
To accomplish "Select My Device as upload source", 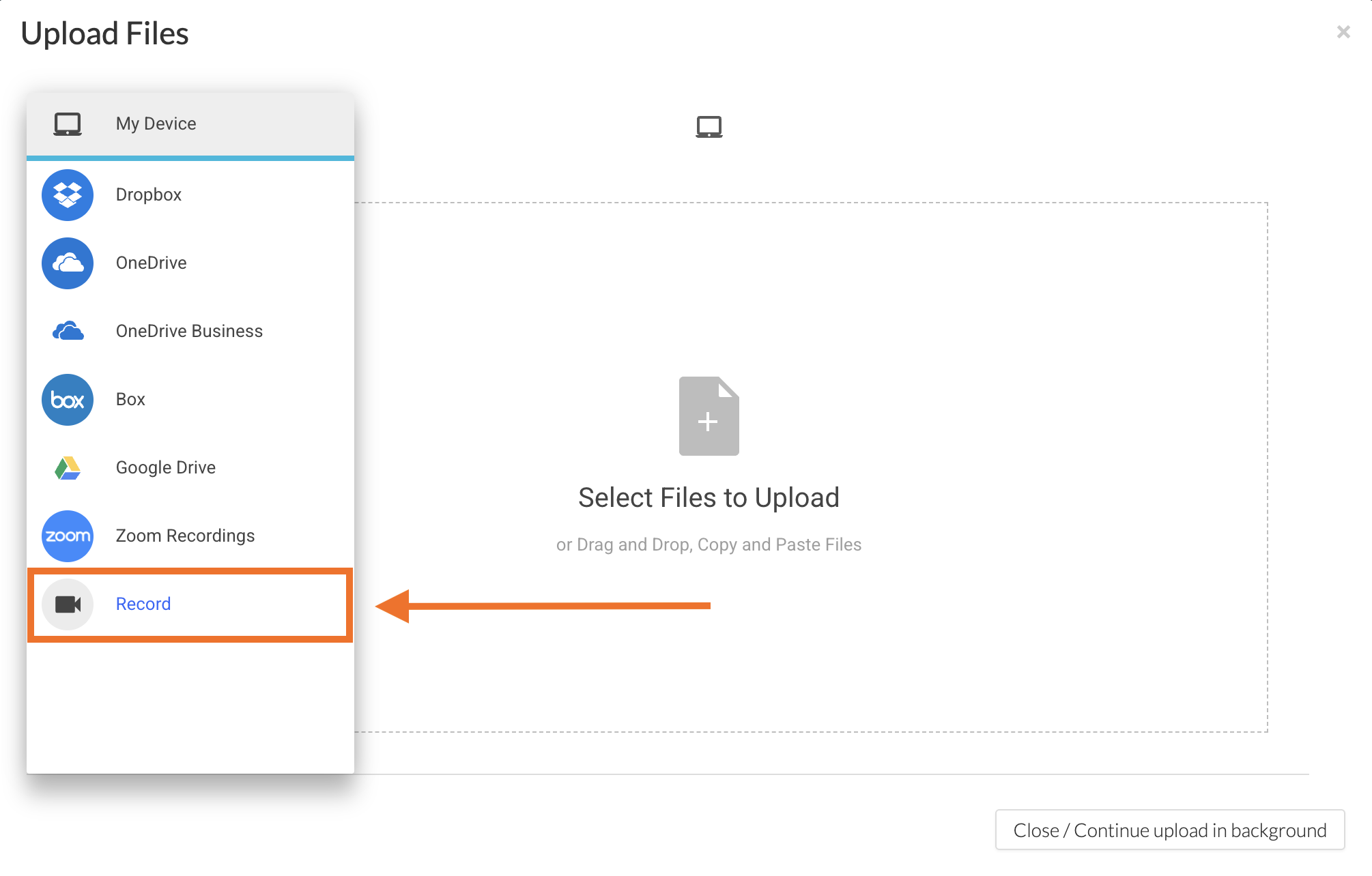I will 156,123.
